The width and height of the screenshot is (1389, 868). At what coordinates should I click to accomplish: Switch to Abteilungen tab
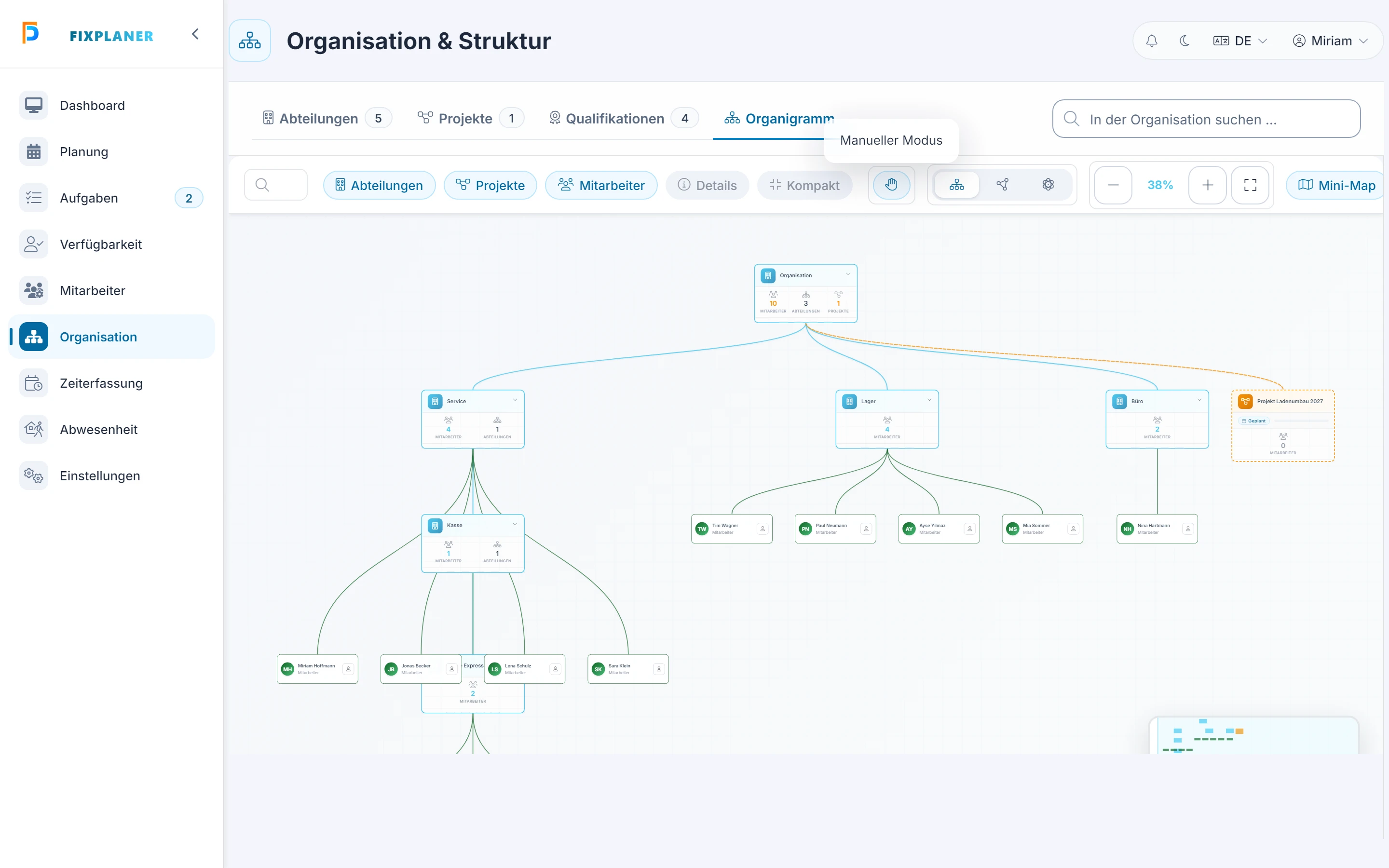click(326, 118)
